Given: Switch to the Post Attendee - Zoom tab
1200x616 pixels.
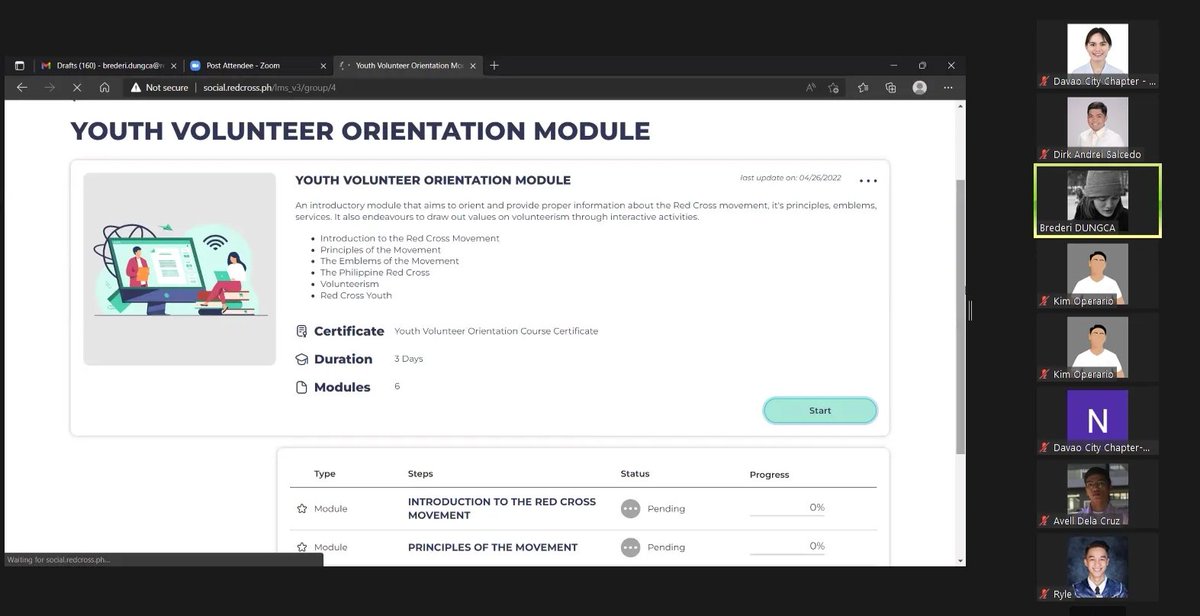Looking at the screenshot, I should [258, 66].
